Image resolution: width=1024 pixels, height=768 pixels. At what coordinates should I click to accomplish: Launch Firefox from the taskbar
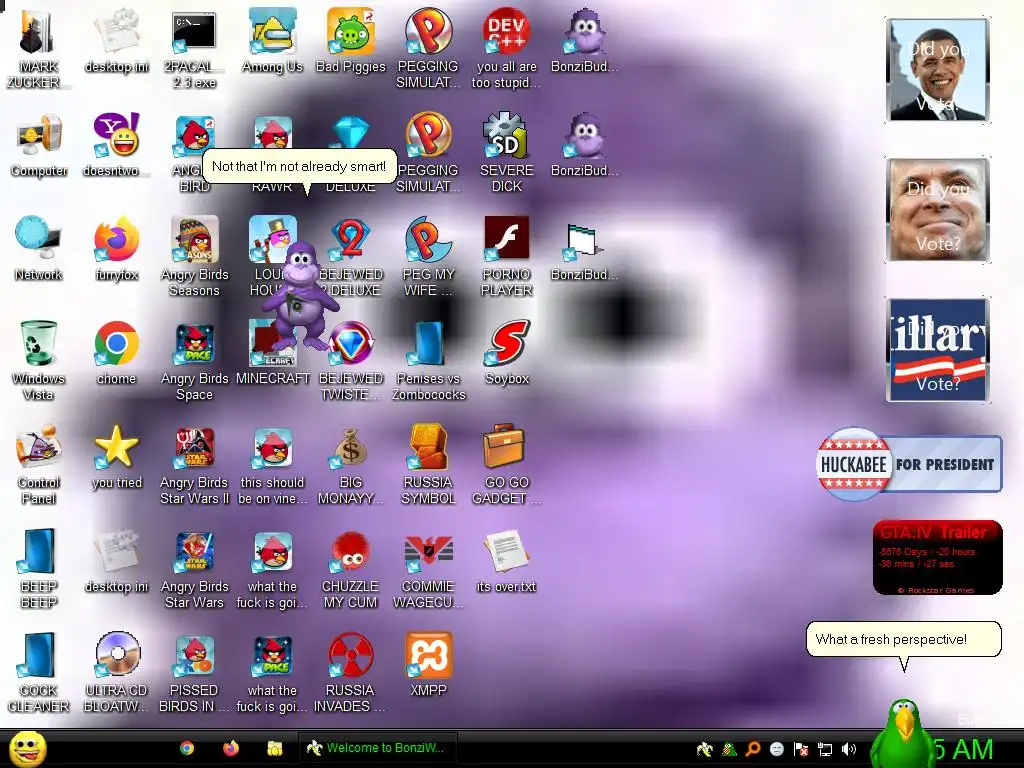(x=231, y=748)
